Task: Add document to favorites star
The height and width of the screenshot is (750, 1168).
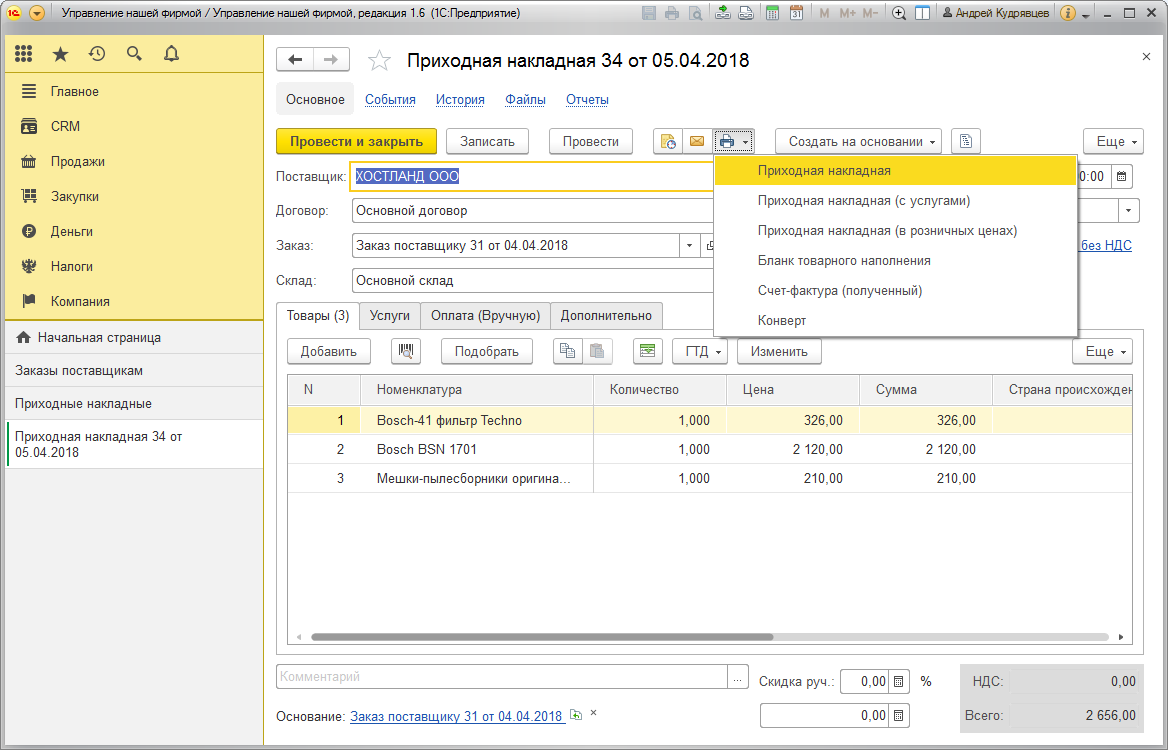Action: point(379,60)
